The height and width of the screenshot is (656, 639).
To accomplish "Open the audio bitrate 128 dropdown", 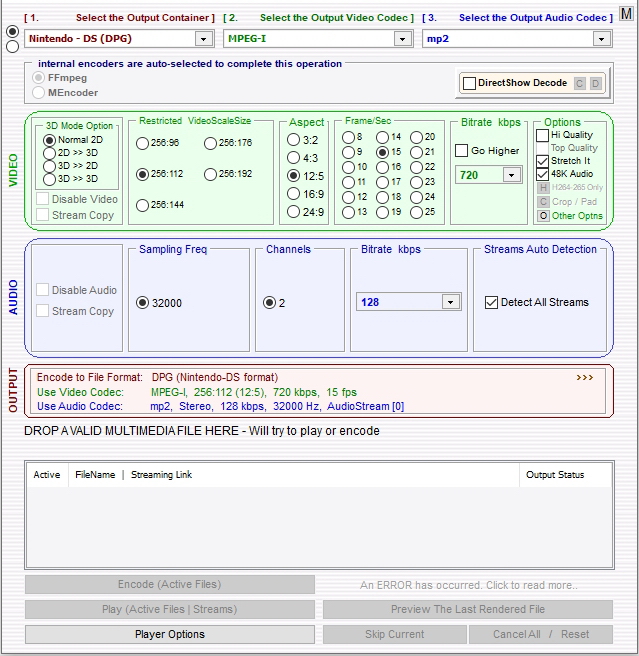I will pos(449,302).
